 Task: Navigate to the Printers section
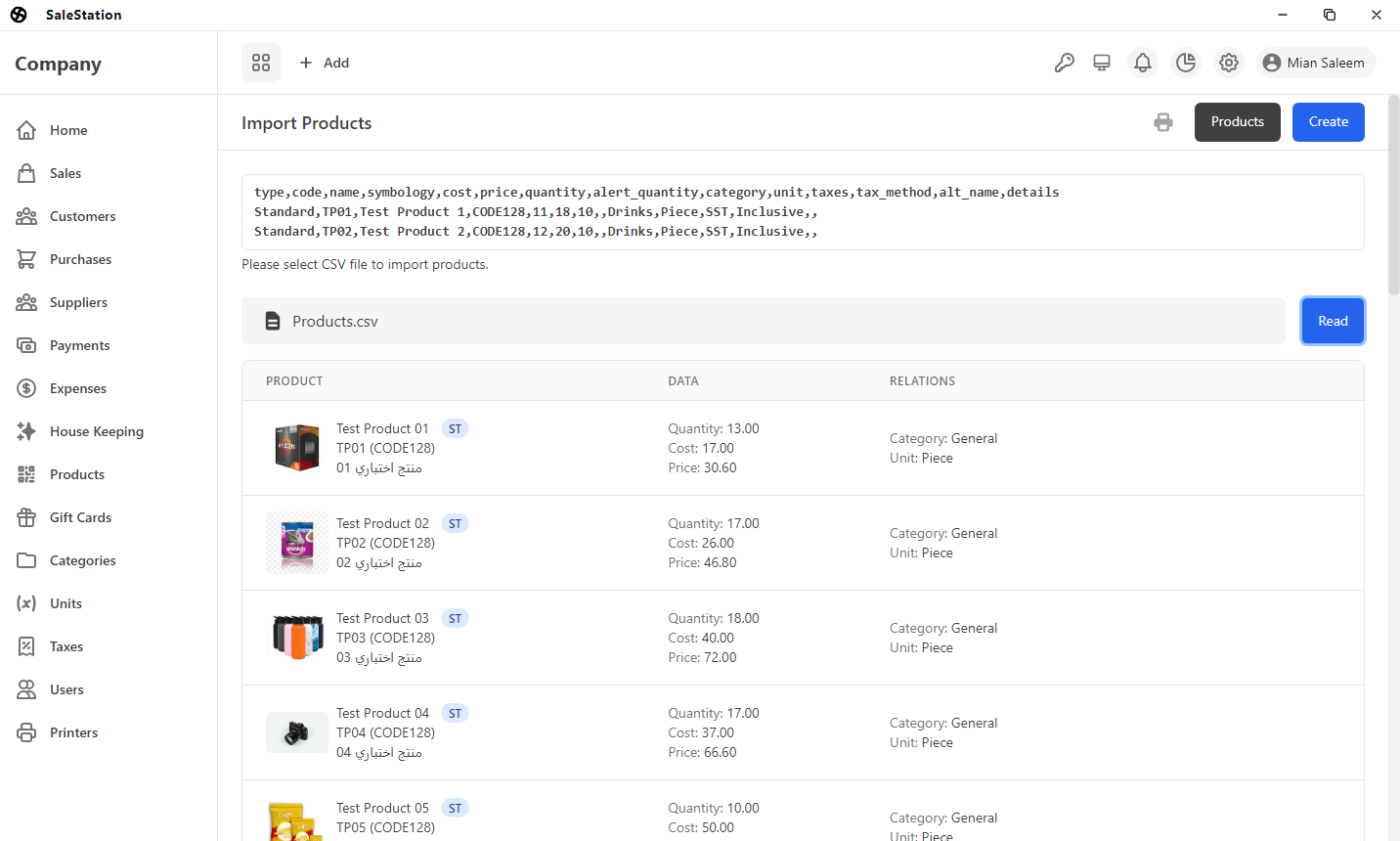(x=73, y=732)
